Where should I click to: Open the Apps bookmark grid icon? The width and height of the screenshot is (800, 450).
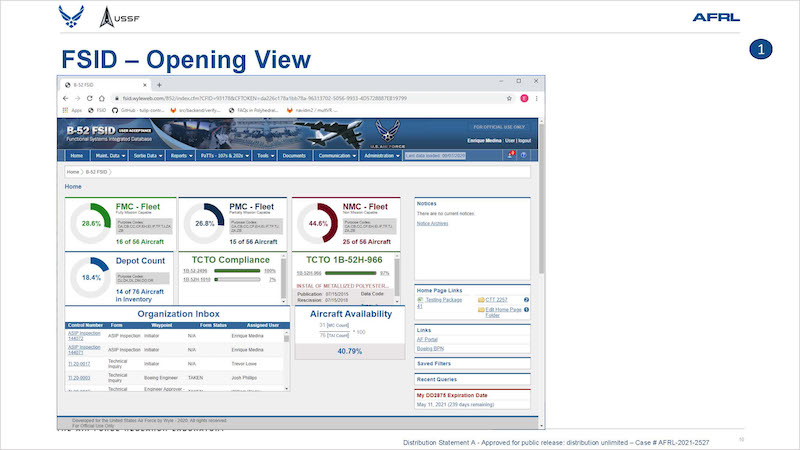[x=65, y=110]
